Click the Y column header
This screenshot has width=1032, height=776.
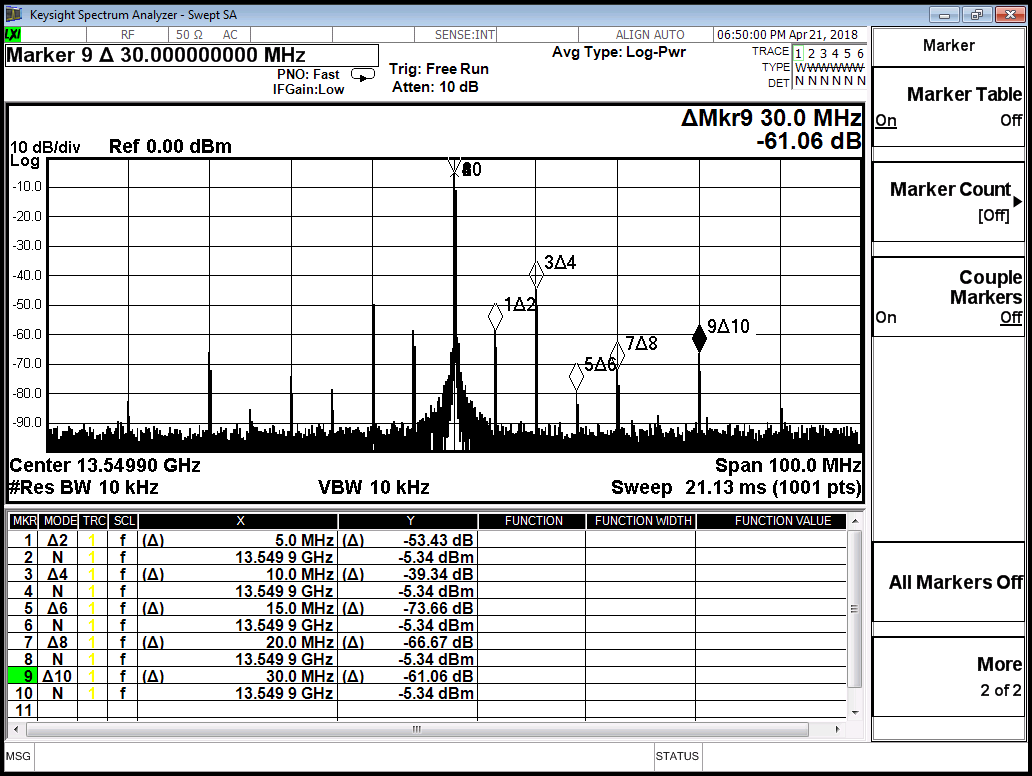[409, 521]
